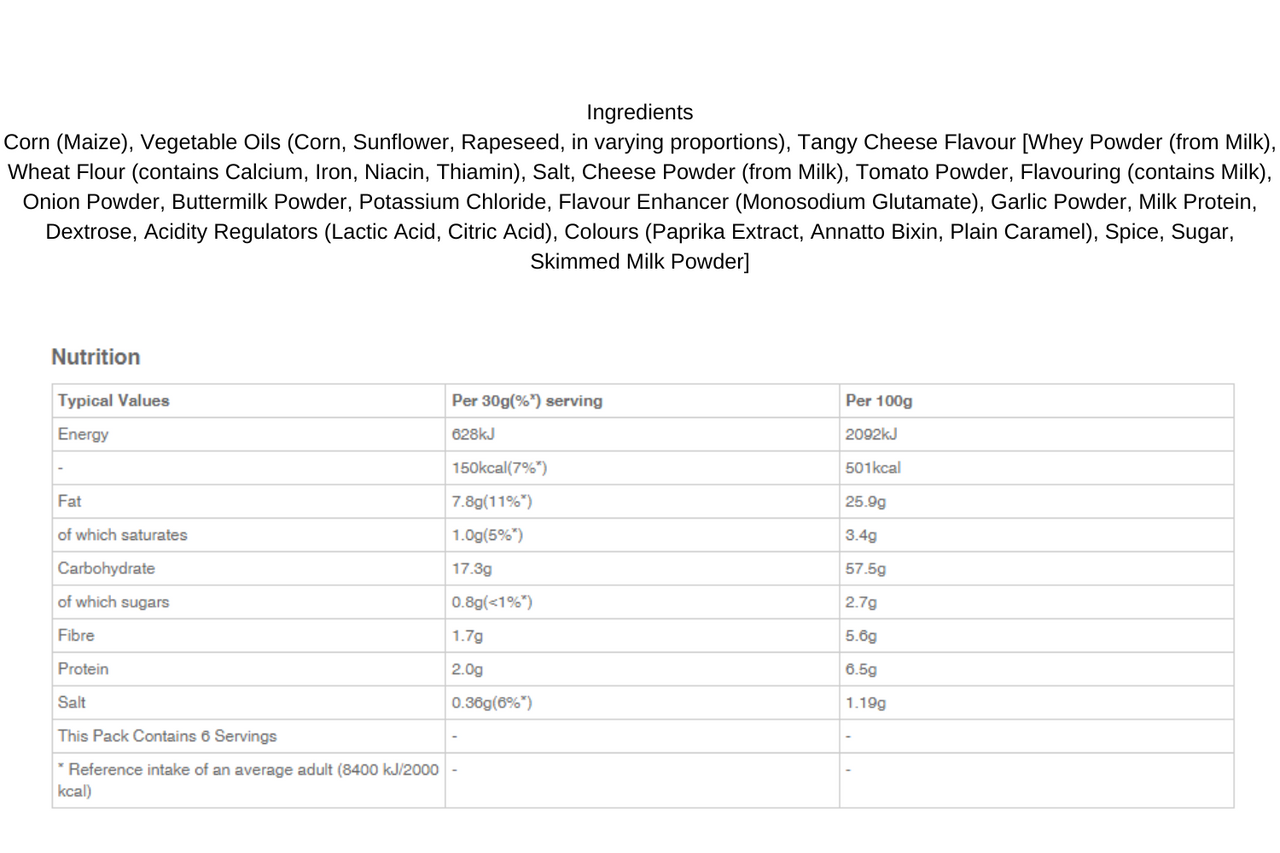Click the 6.5g protein value

tap(861, 669)
